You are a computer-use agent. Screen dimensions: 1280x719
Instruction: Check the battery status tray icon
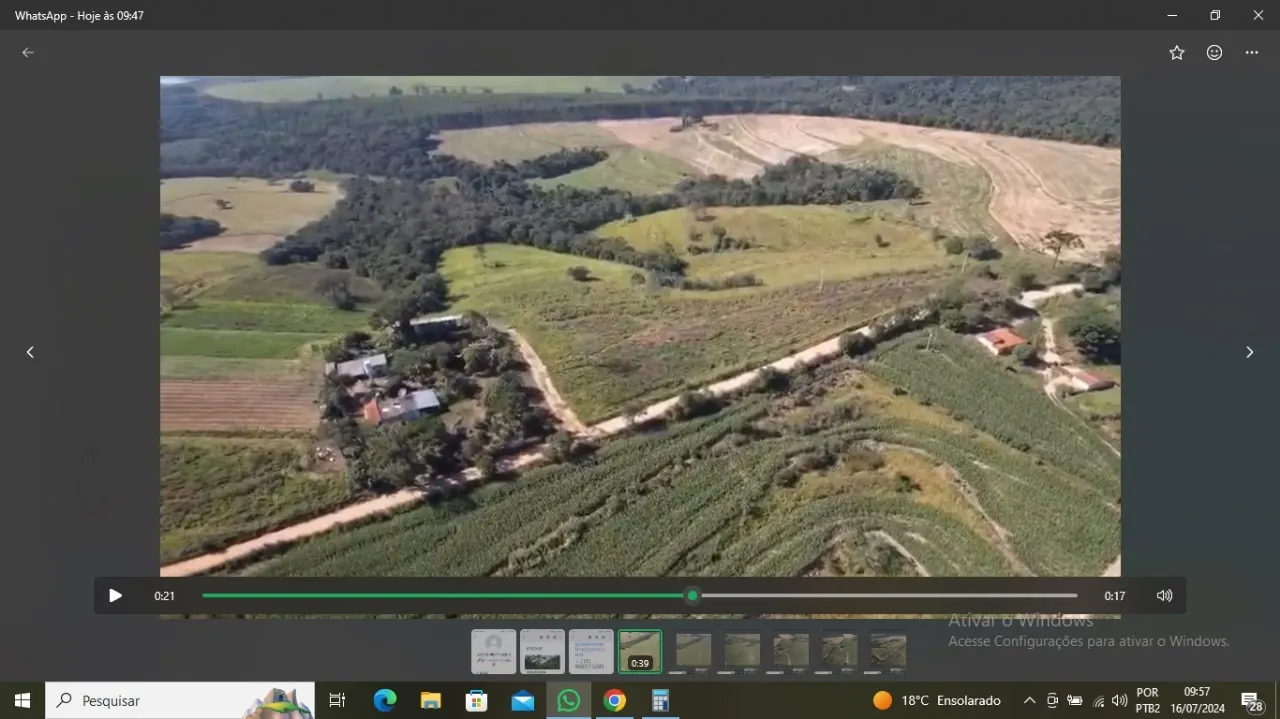click(1075, 701)
